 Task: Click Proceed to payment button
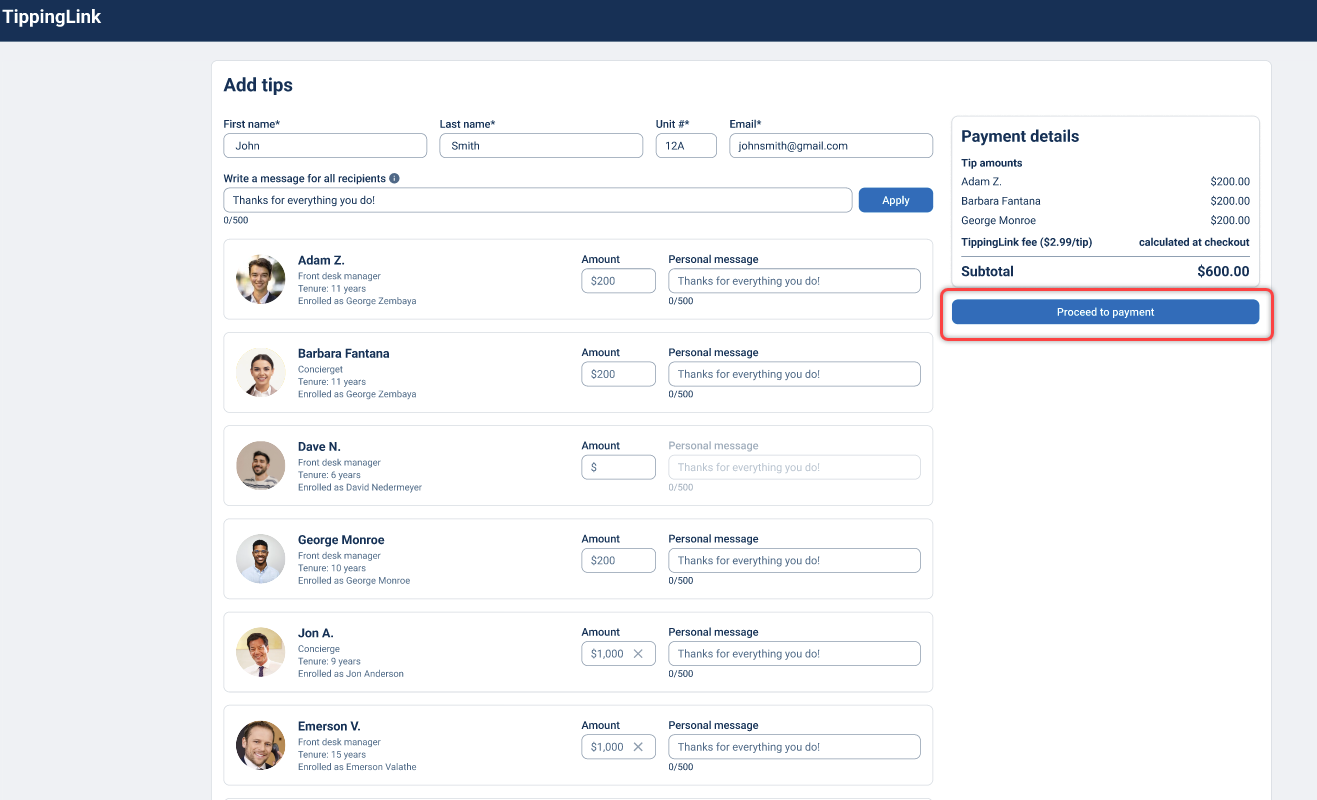(x=1105, y=312)
